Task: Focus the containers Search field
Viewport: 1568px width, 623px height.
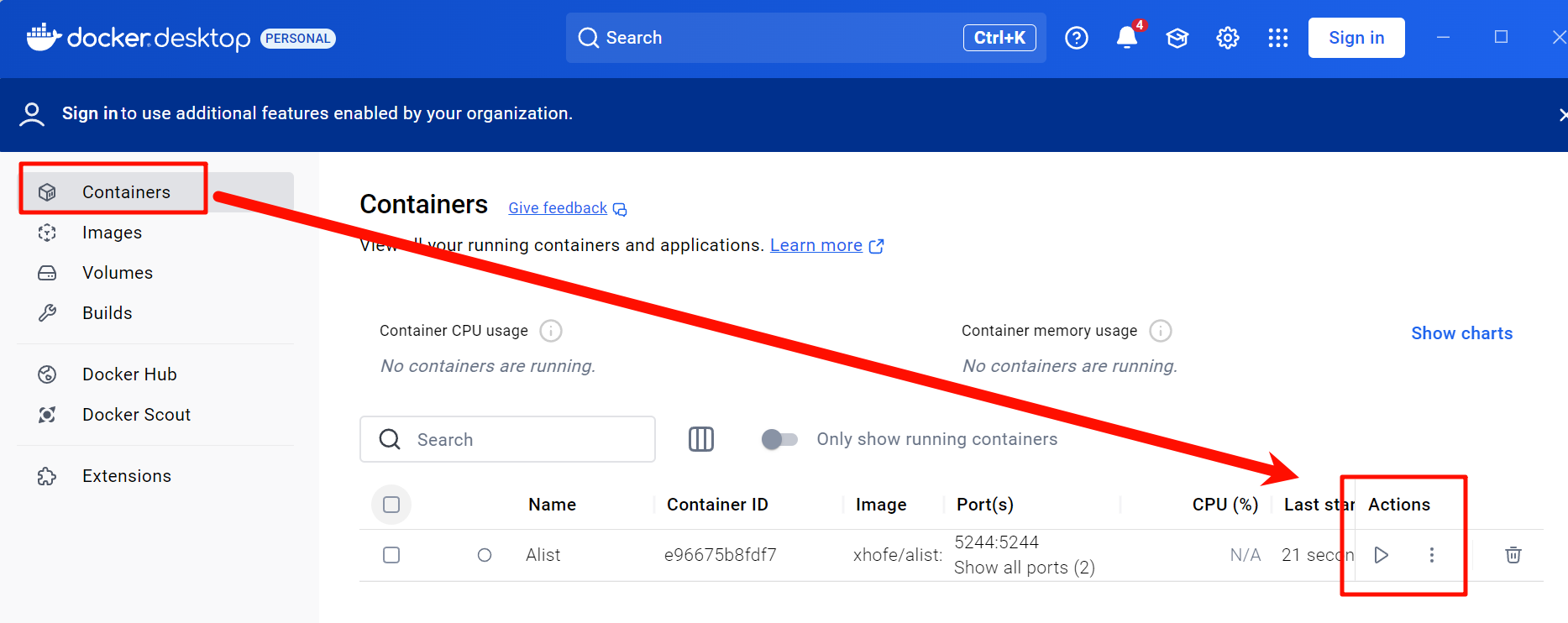Action: tap(507, 439)
